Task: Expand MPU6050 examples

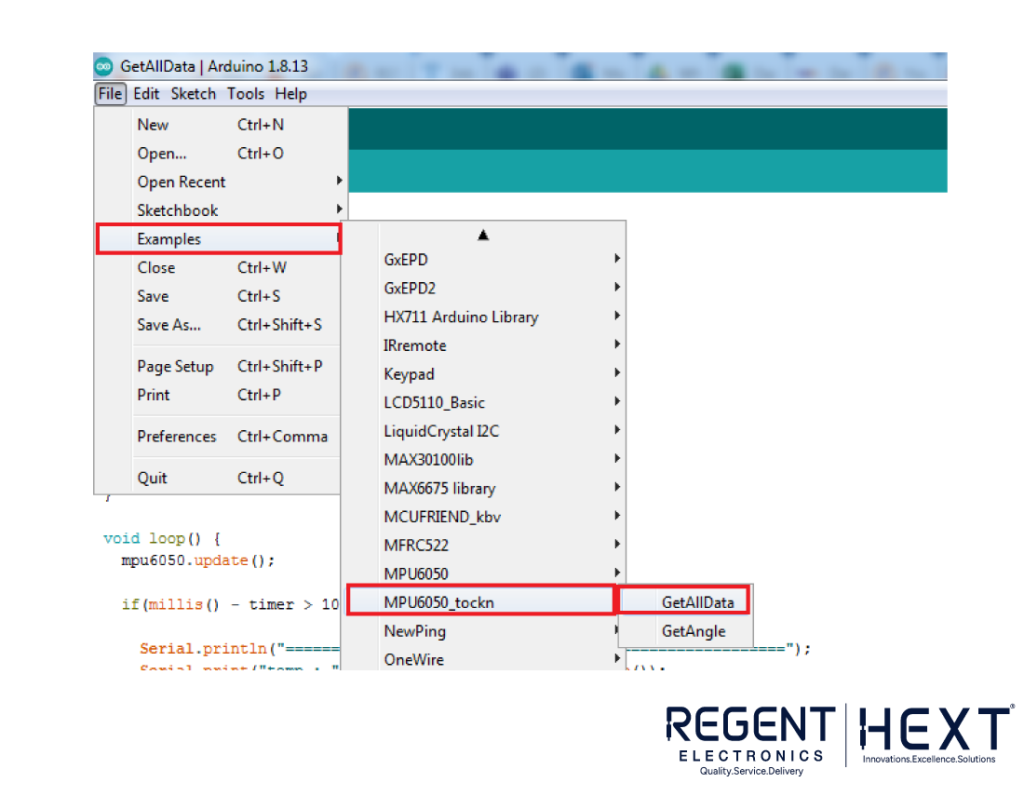Action: coord(485,574)
